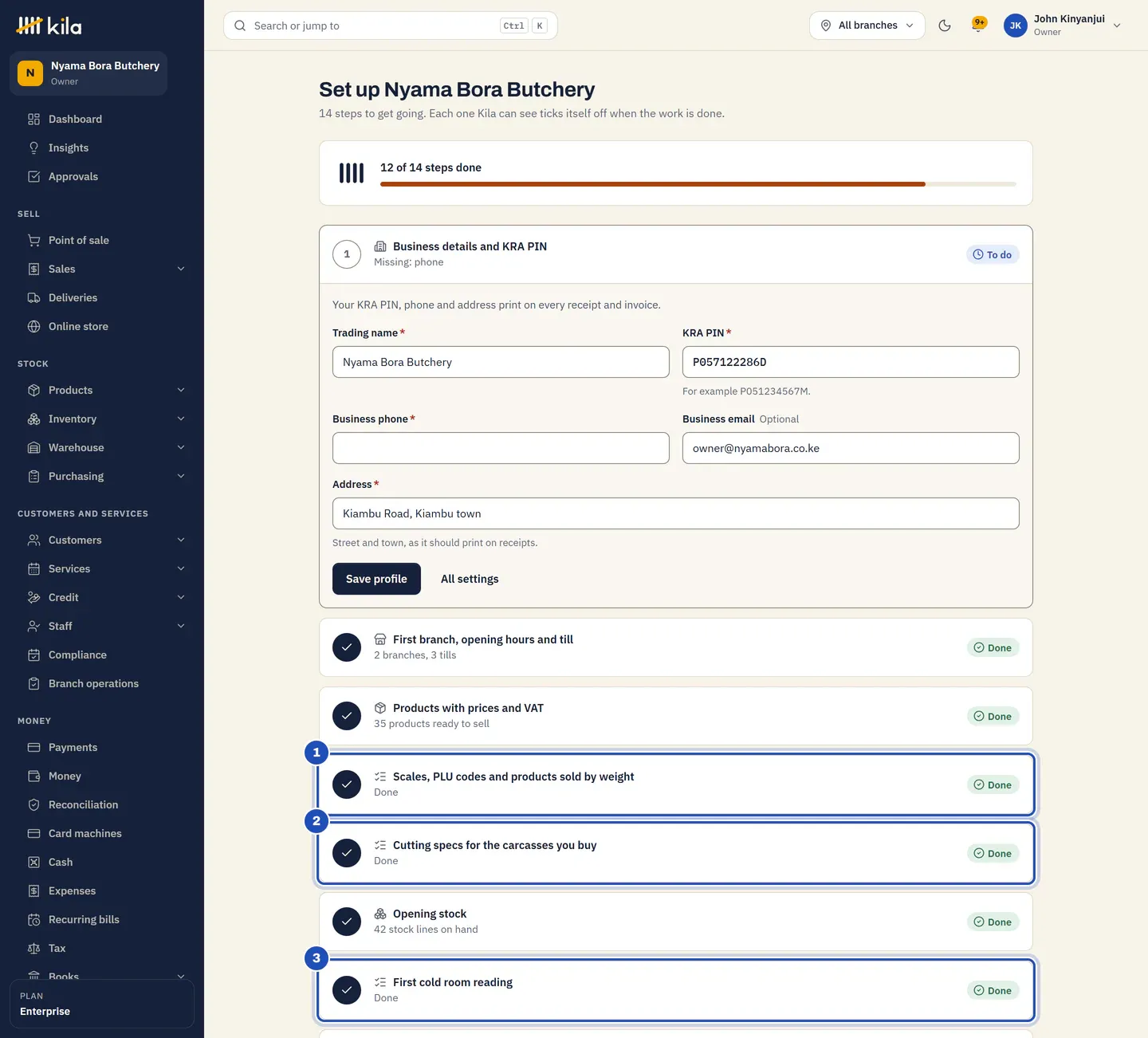
Task: Focus the Business phone field
Action: tap(501, 448)
